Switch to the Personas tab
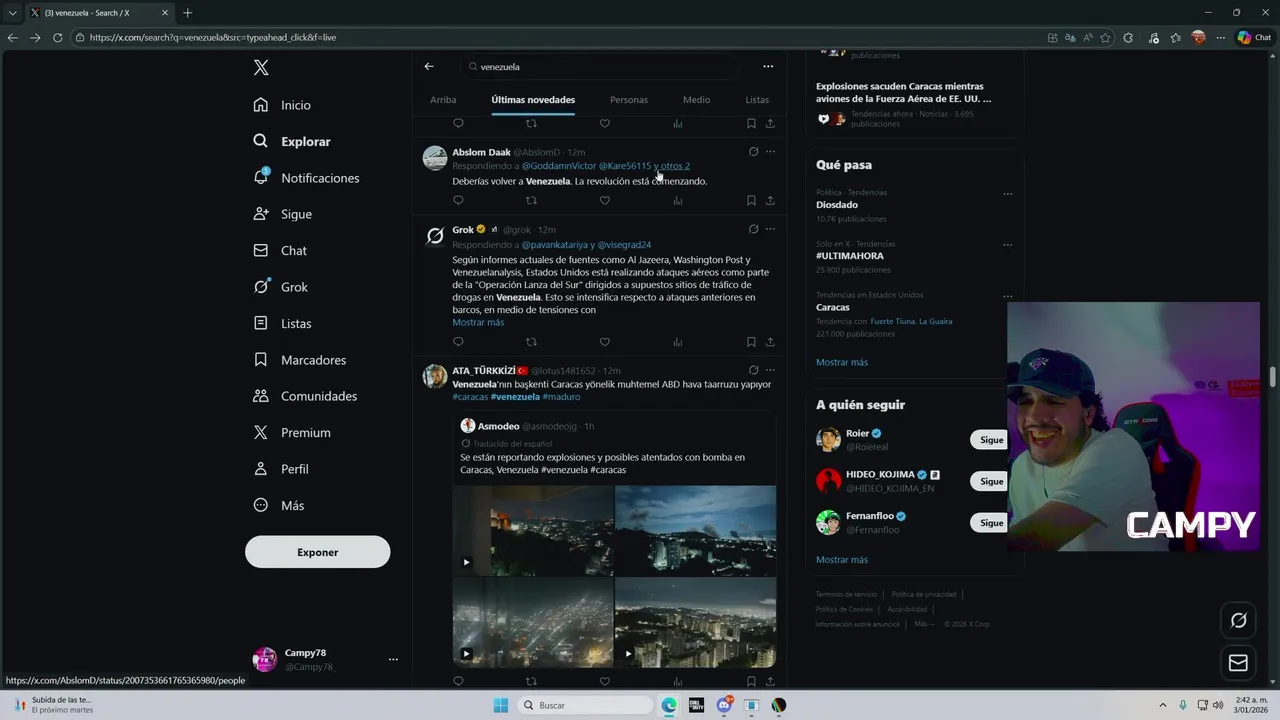 coord(629,100)
